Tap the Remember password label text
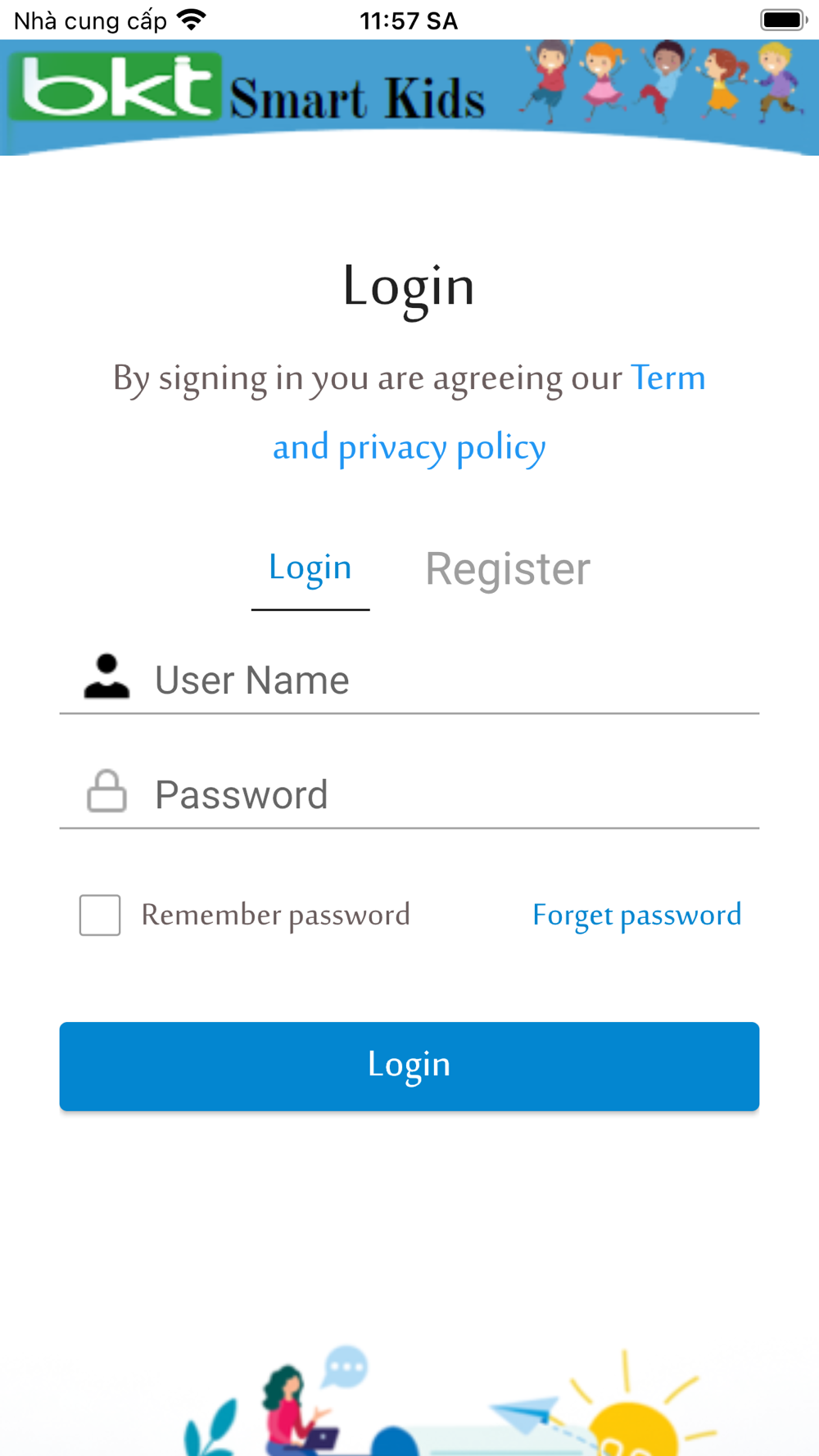The image size is (819, 1456). 275,915
